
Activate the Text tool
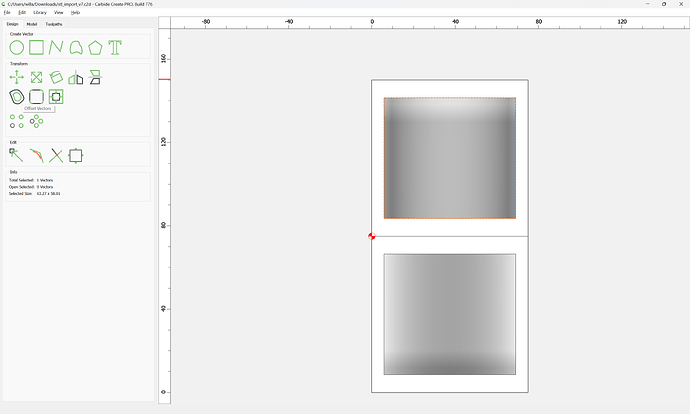click(x=115, y=47)
